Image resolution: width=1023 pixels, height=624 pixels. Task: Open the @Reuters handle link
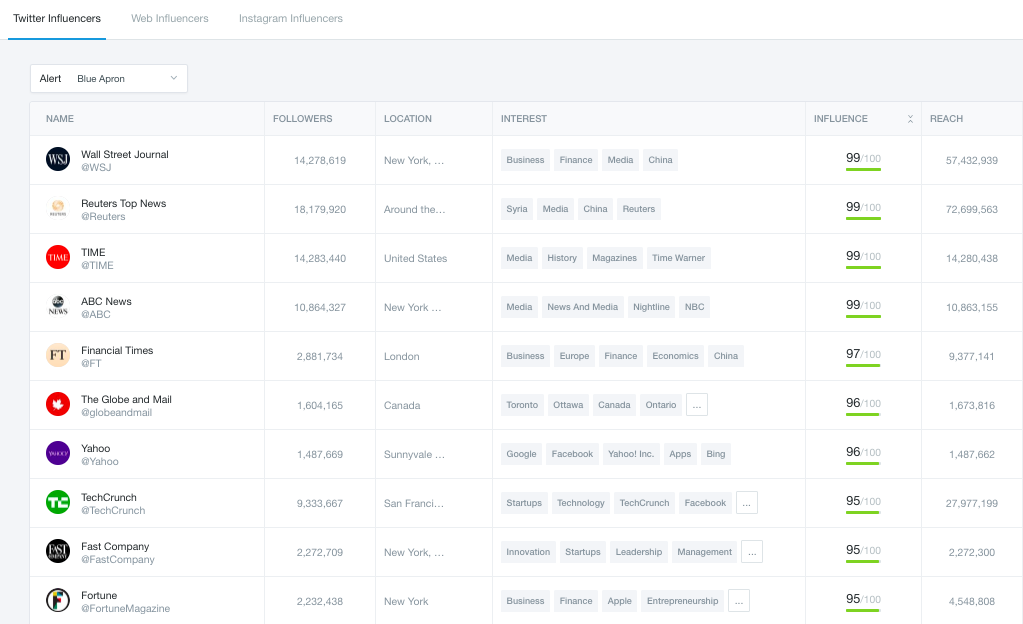(103, 216)
